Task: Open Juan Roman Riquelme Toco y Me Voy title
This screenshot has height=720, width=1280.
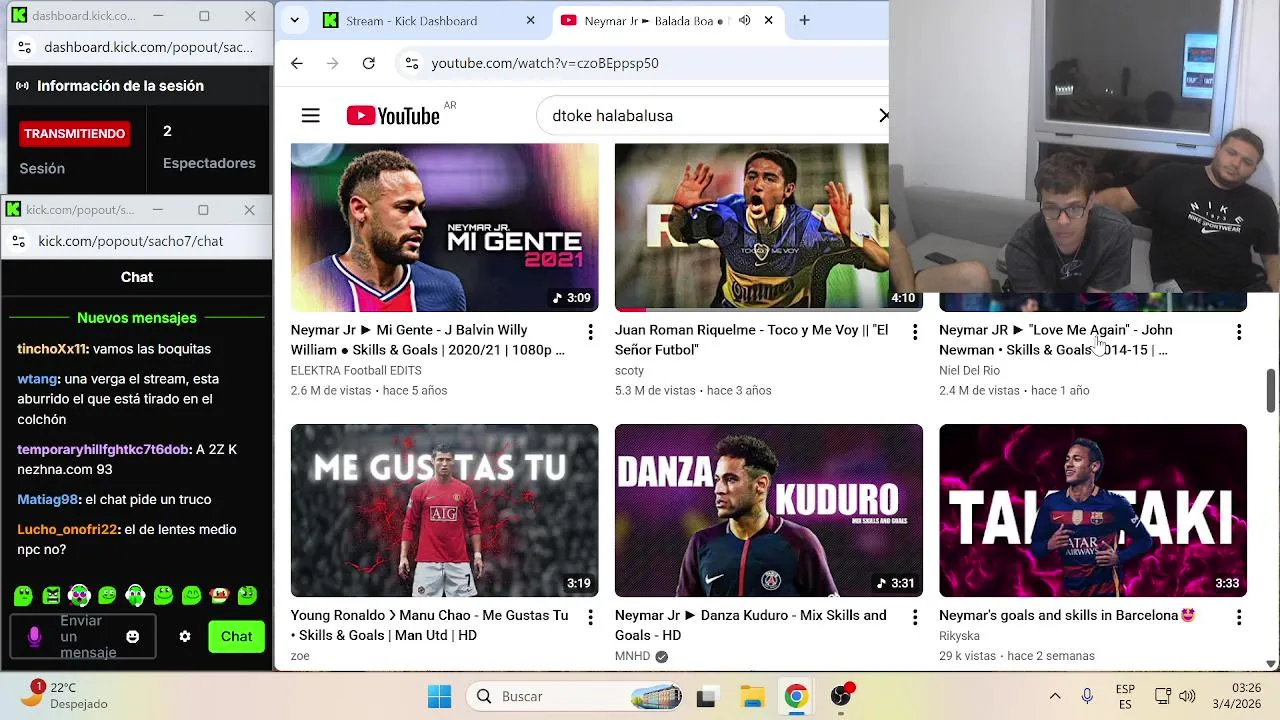Action: (751, 340)
